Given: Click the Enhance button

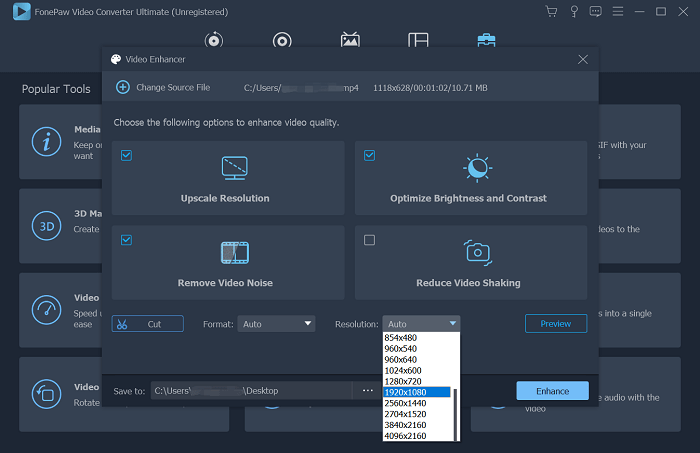Looking at the screenshot, I should click(552, 391).
